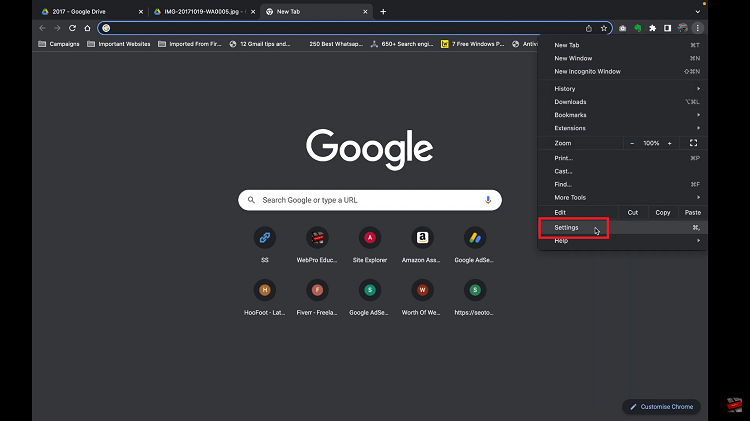
Task: Open the Important Websites bookmark folder
Action: point(119,44)
